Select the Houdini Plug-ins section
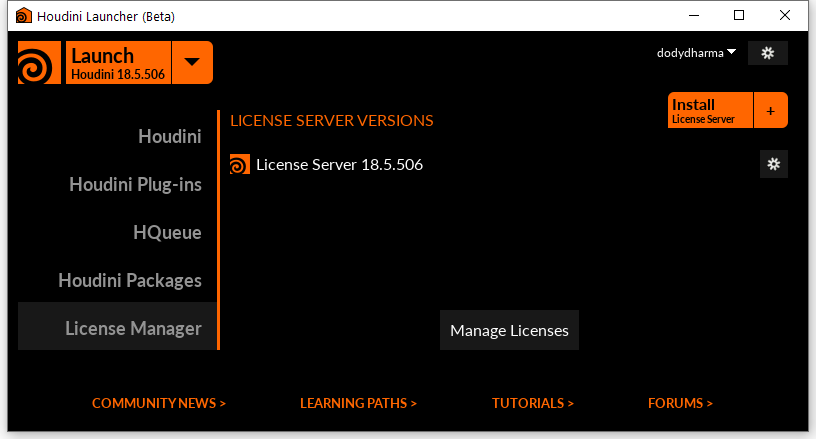Screen dimensions: 816x439 pos(135,184)
